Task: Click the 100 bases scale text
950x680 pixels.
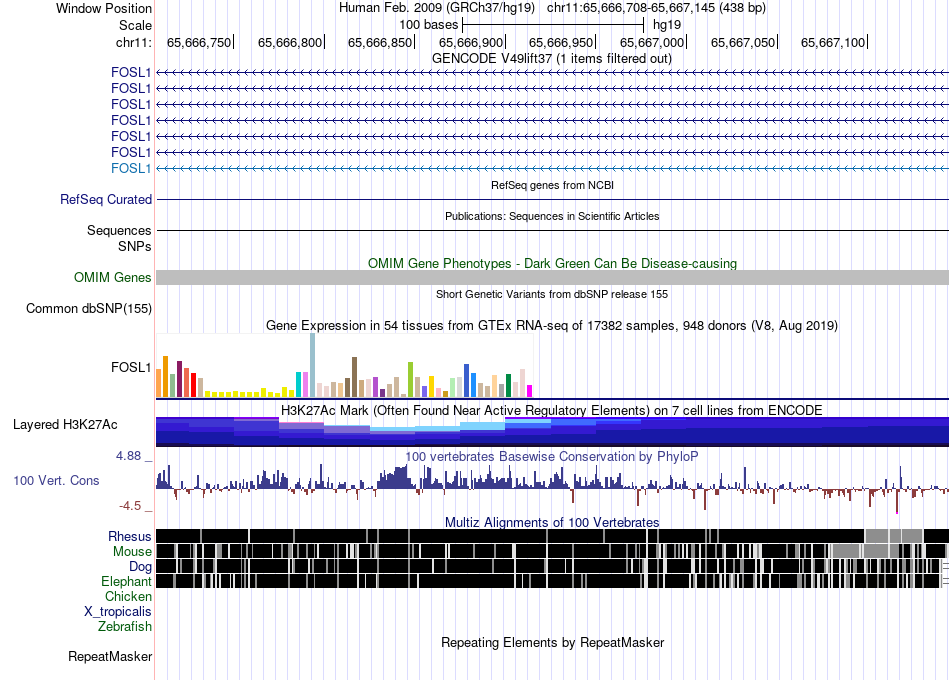Action: tap(428, 25)
